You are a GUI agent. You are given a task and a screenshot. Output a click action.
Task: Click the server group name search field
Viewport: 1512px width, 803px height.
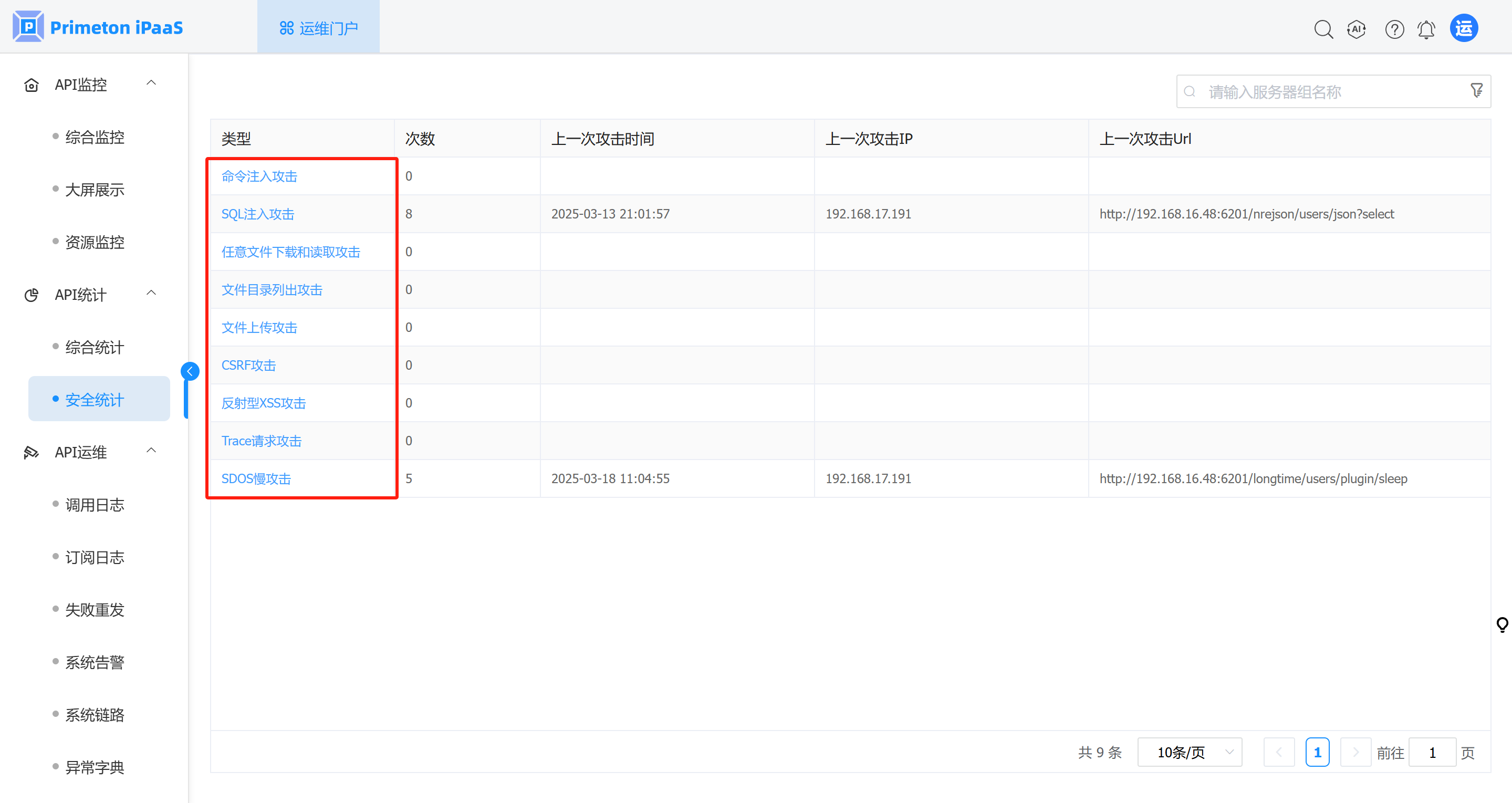click(1327, 91)
